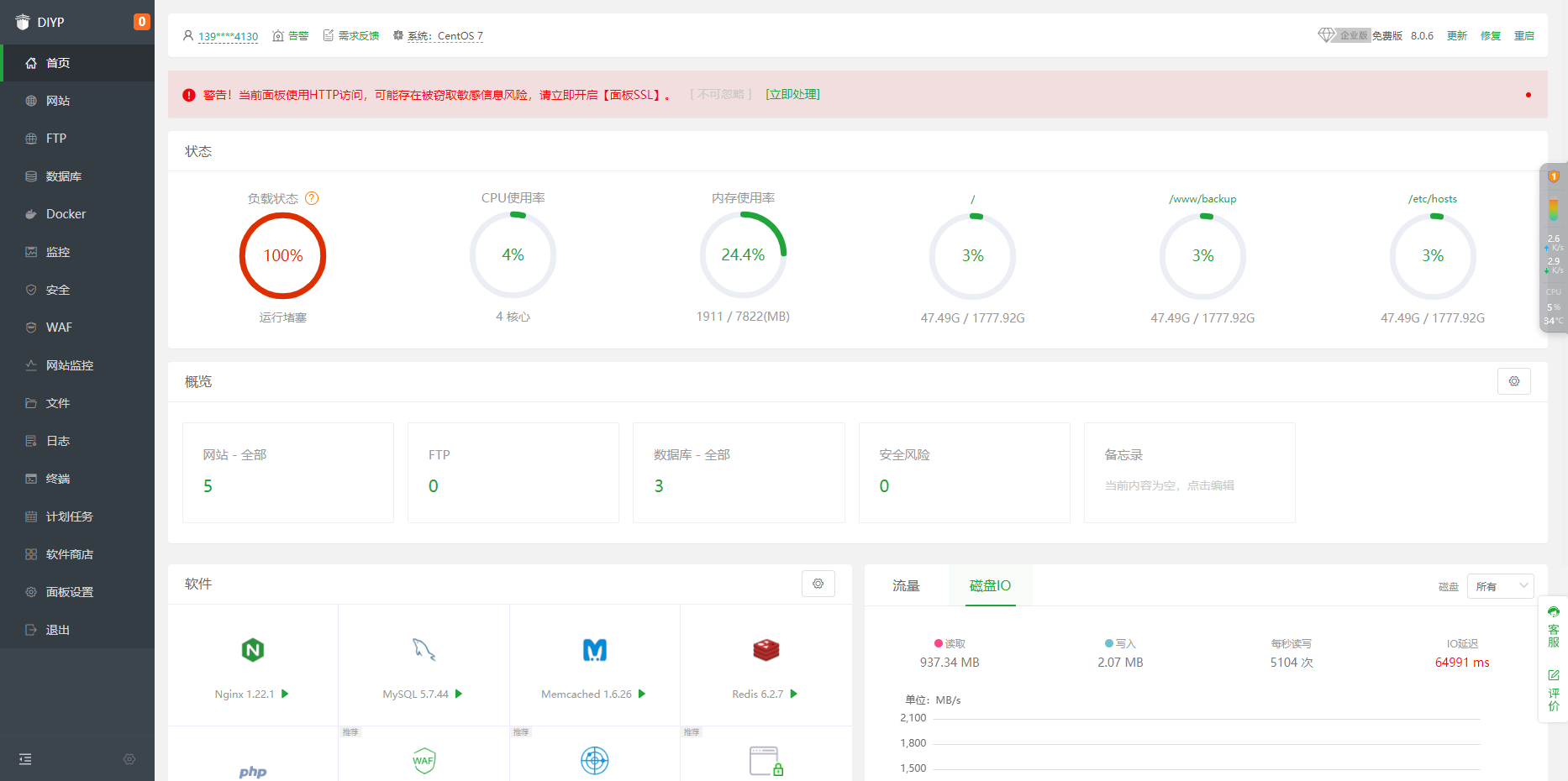Switch to the 流量 traffic tab

coord(907,585)
